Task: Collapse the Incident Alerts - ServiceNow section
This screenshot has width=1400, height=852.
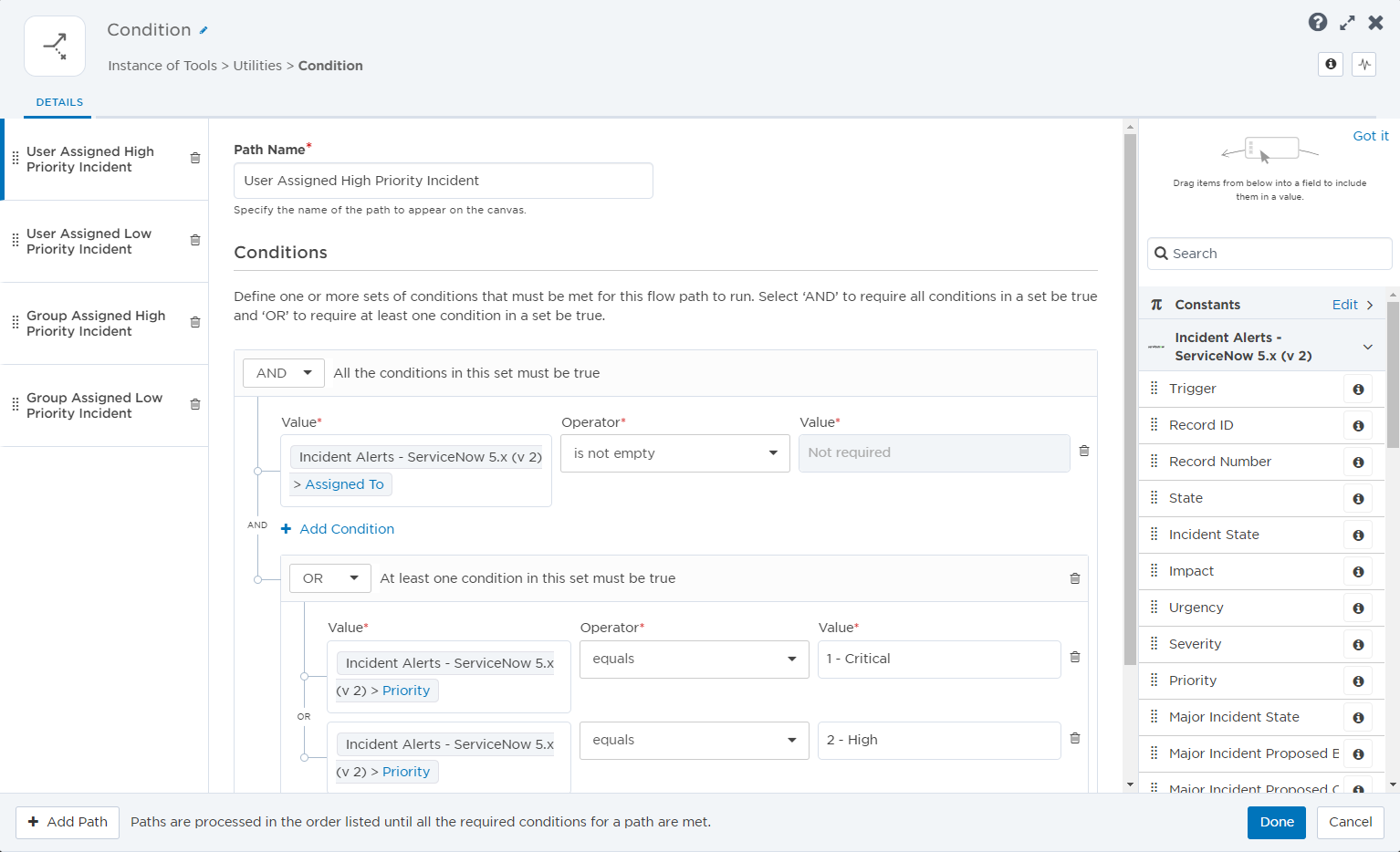Action: point(1367,347)
